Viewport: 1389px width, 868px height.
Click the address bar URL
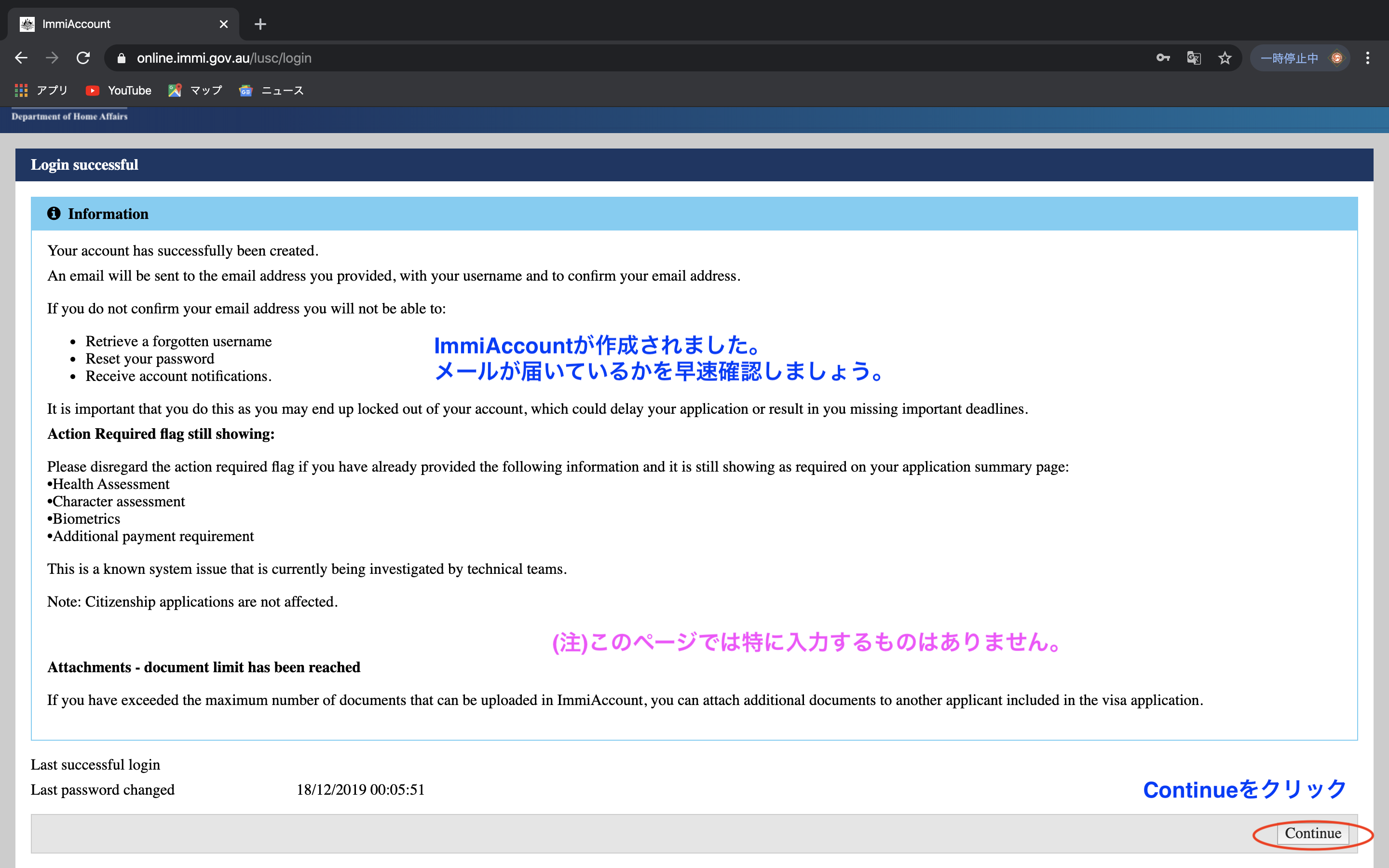tap(224, 58)
